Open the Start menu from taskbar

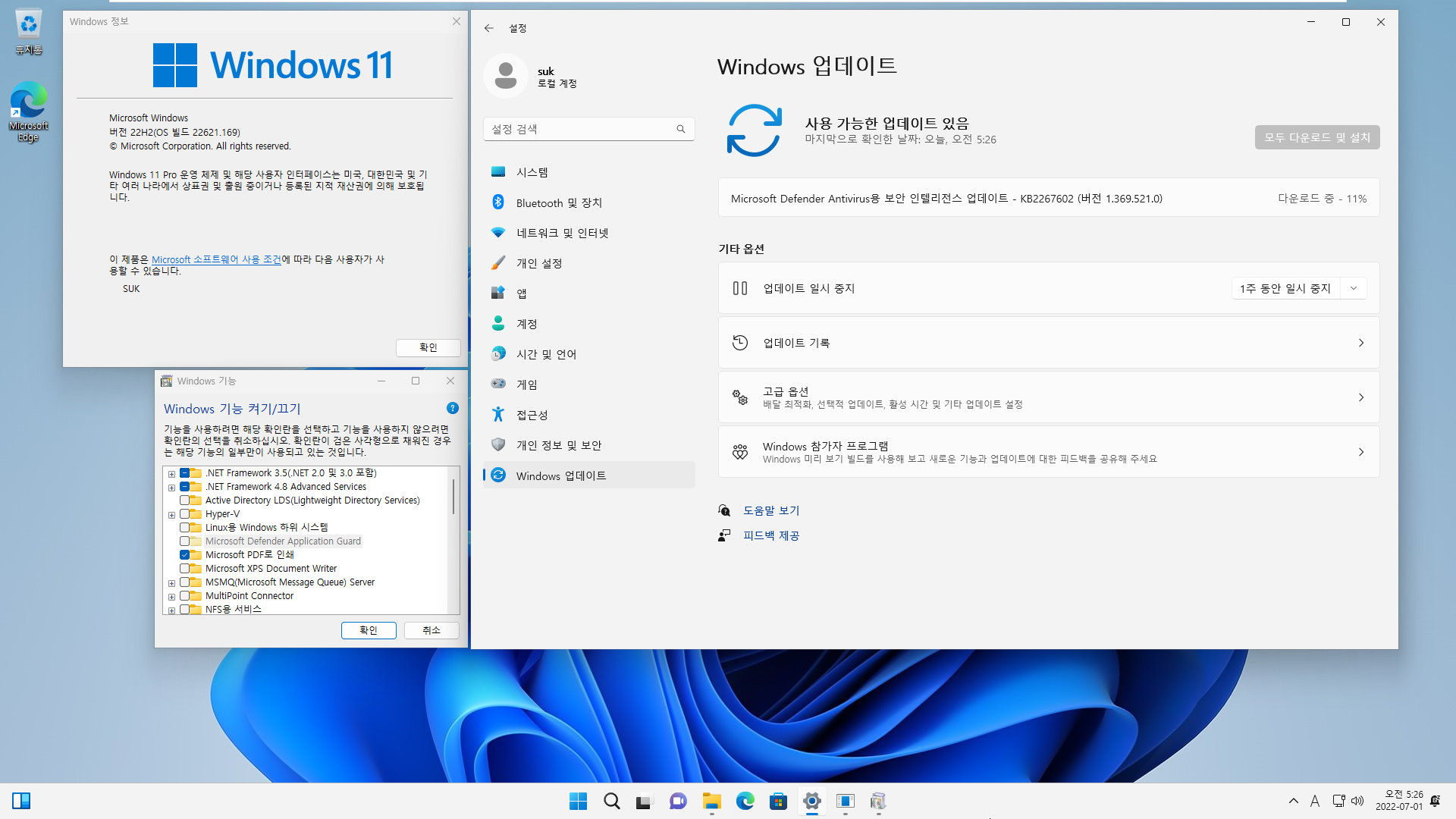578,801
